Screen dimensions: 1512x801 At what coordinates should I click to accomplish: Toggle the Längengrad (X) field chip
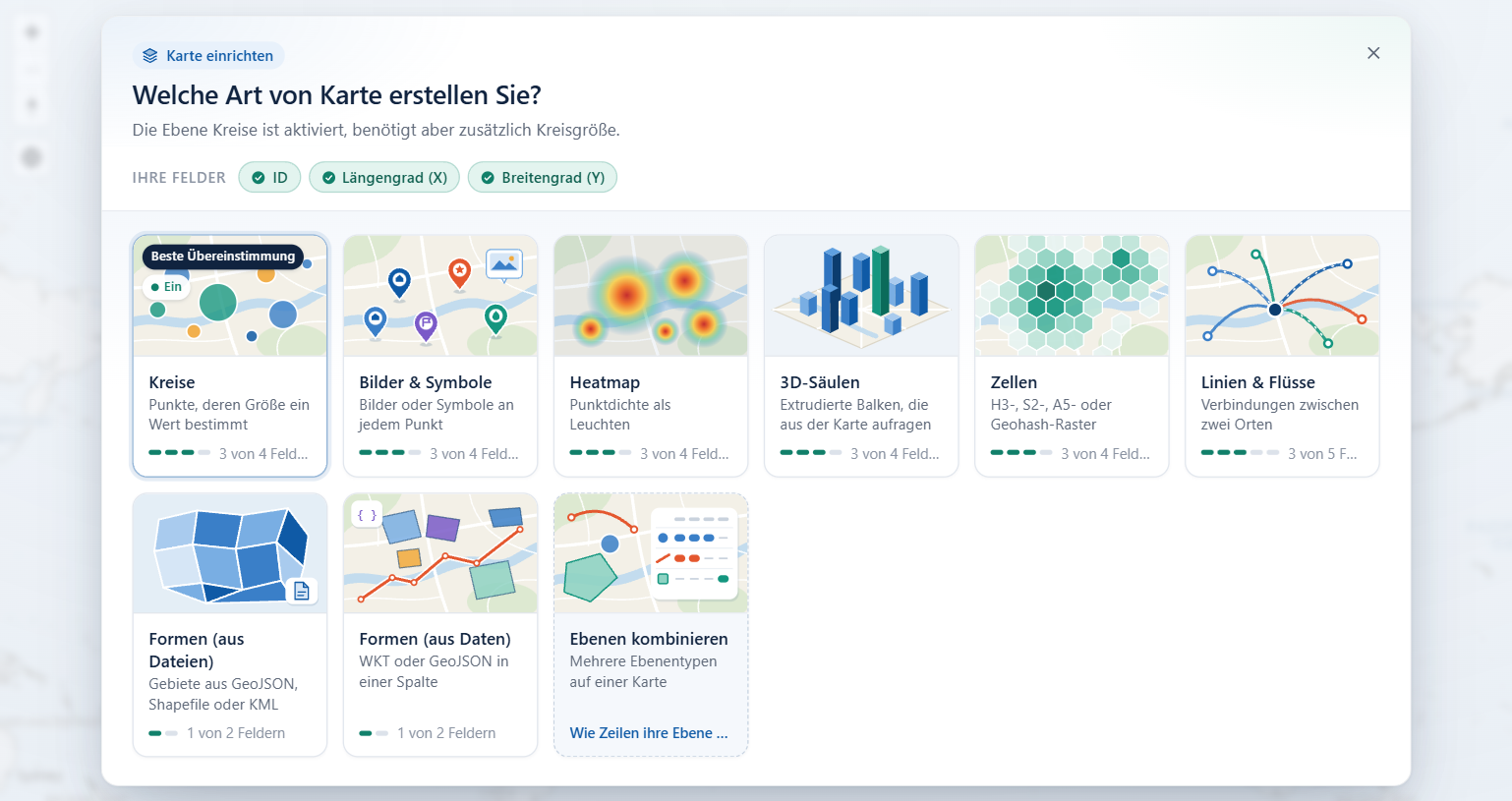click(384, 178)
